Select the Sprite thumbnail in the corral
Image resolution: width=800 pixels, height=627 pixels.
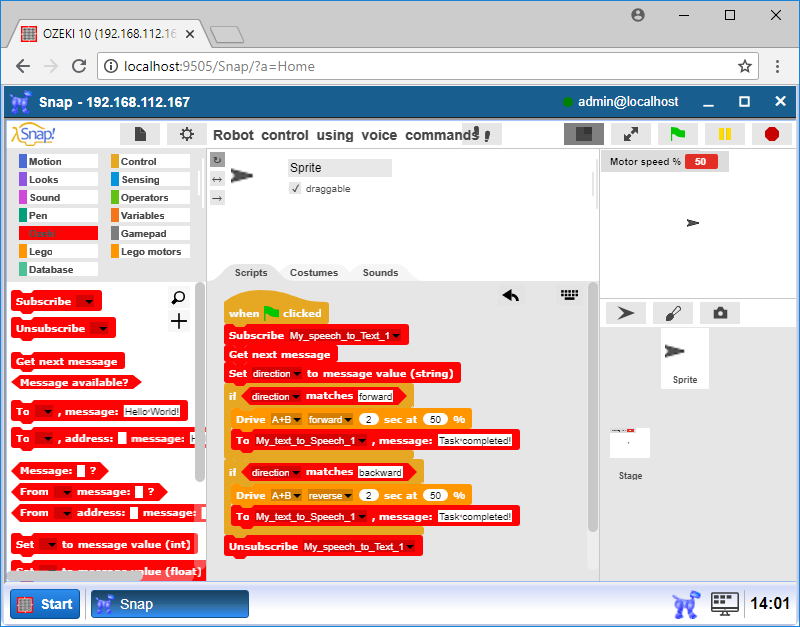(x=685, y=359)
